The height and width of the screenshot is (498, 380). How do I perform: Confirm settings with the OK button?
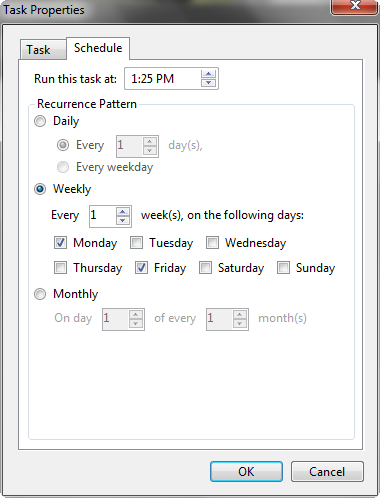pos(246,472)
